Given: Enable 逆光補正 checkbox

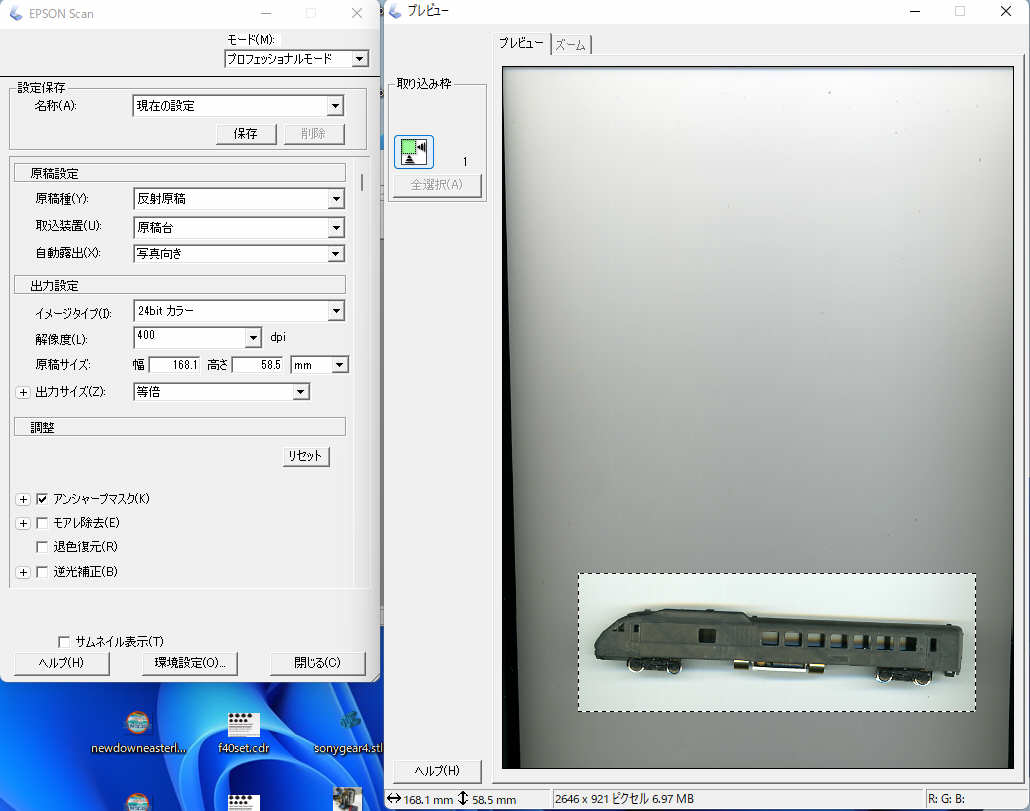Looking at the screenshot, I should tap(42, 572).
